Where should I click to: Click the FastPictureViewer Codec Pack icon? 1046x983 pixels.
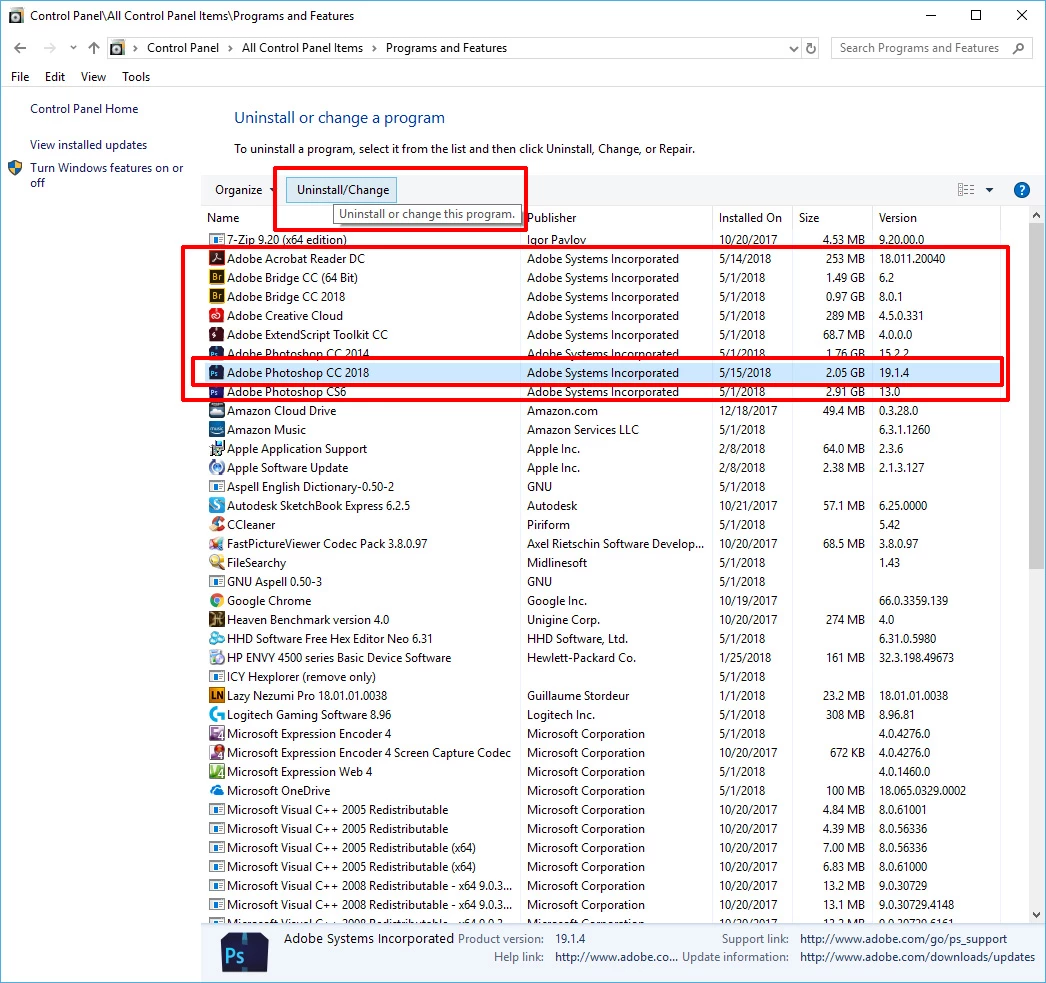216,544
